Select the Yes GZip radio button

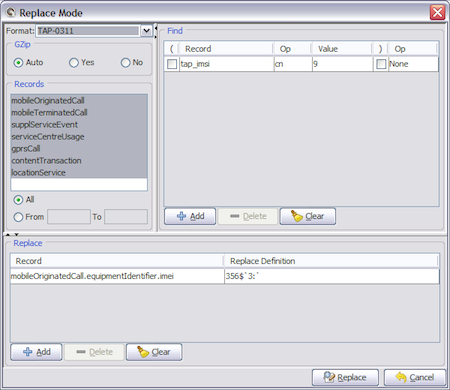coord(74,63)
